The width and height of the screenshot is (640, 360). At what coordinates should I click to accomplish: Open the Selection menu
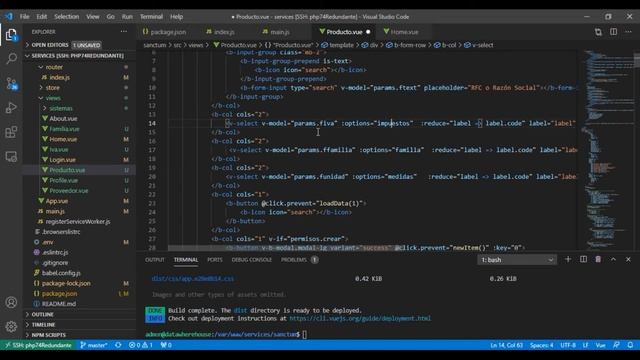point(67,17)
